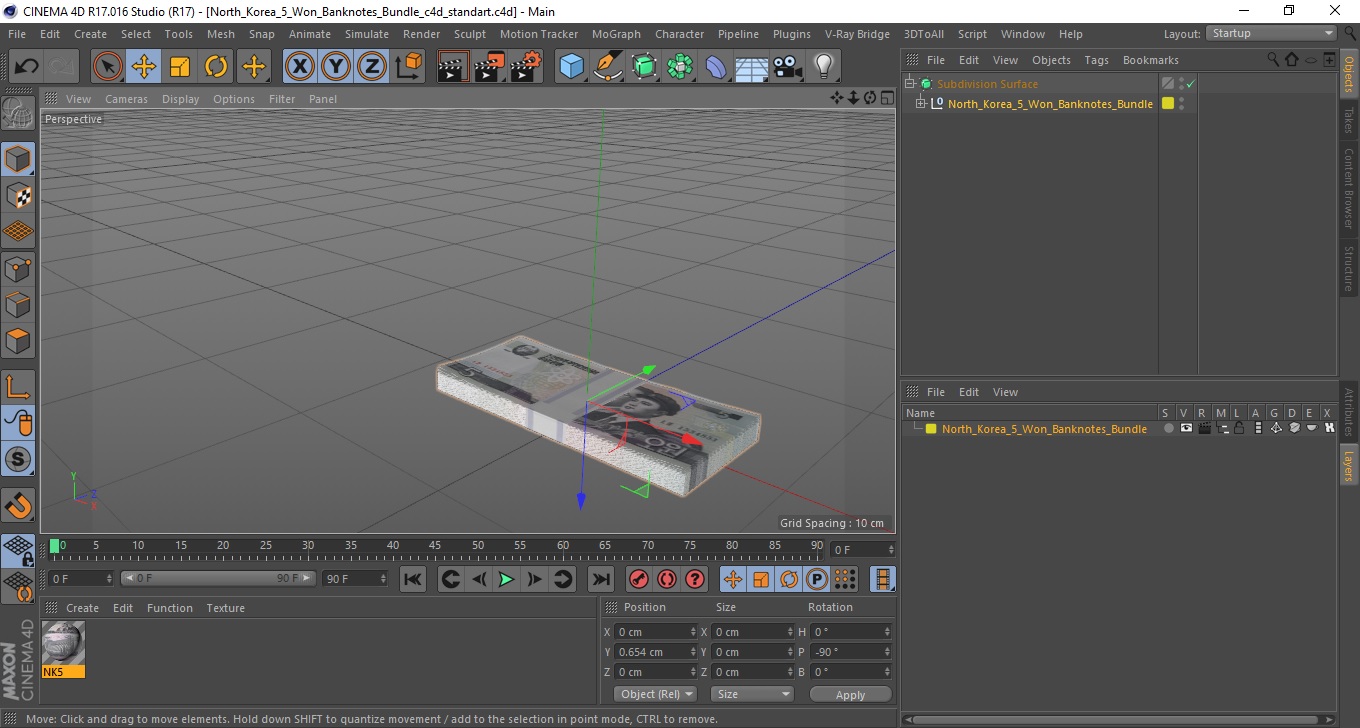Image resolution: width=1360 pixels, height=728 pixels.
Task: Toggle the layer Solo dot
Action: (1167, 429)
